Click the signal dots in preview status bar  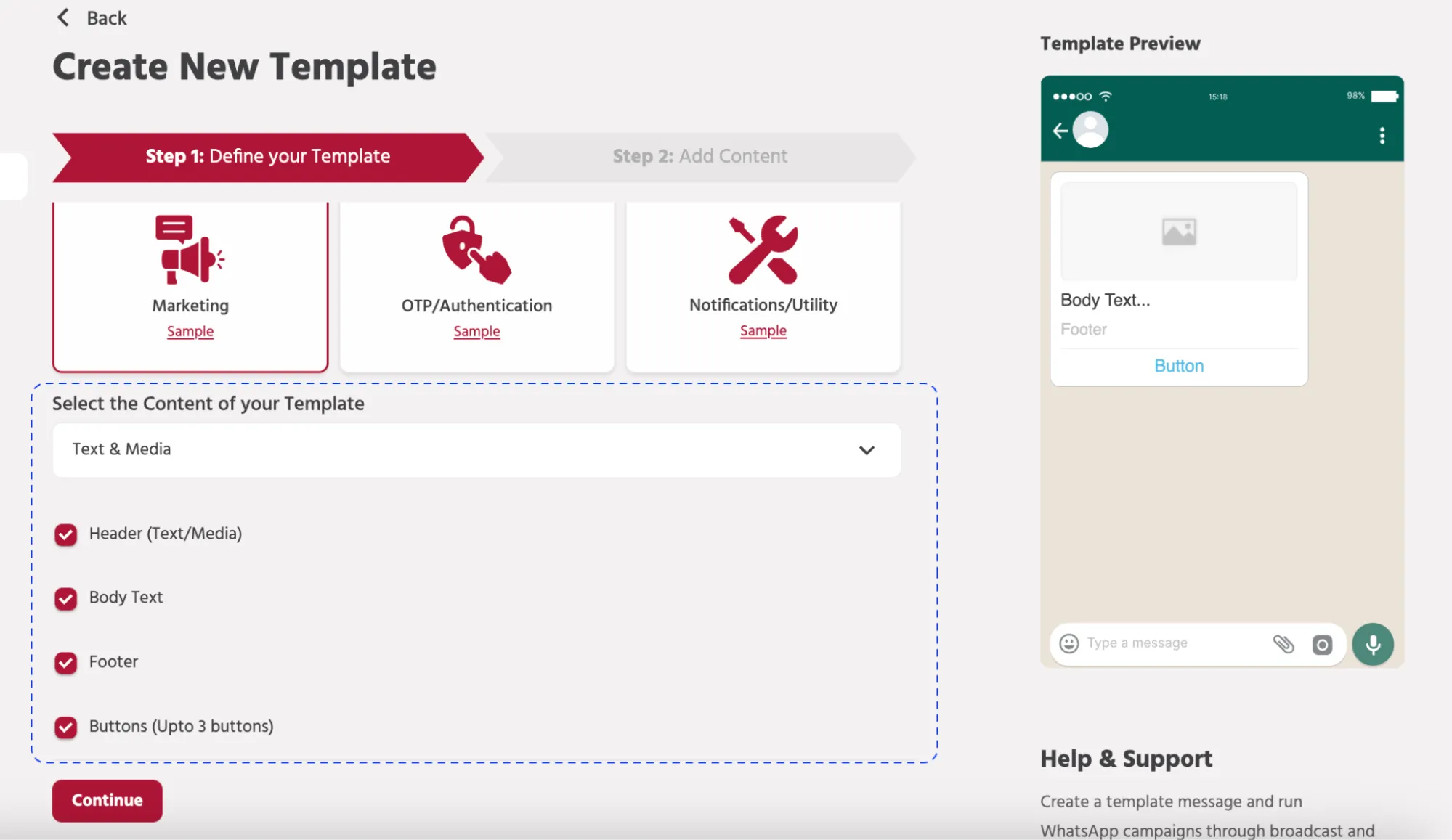pos(1072,97)
